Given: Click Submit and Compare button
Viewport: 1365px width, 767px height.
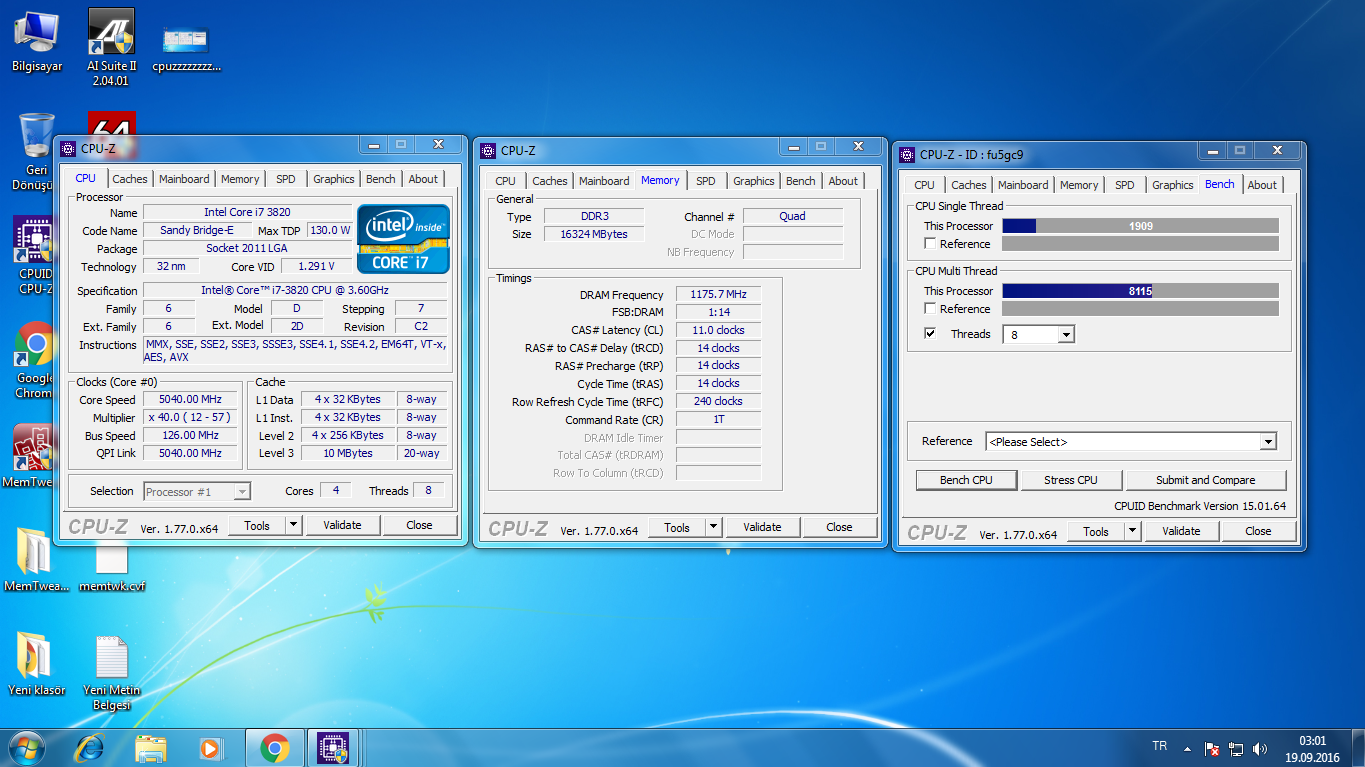Looking at the screenshot, I should 1205,480.
